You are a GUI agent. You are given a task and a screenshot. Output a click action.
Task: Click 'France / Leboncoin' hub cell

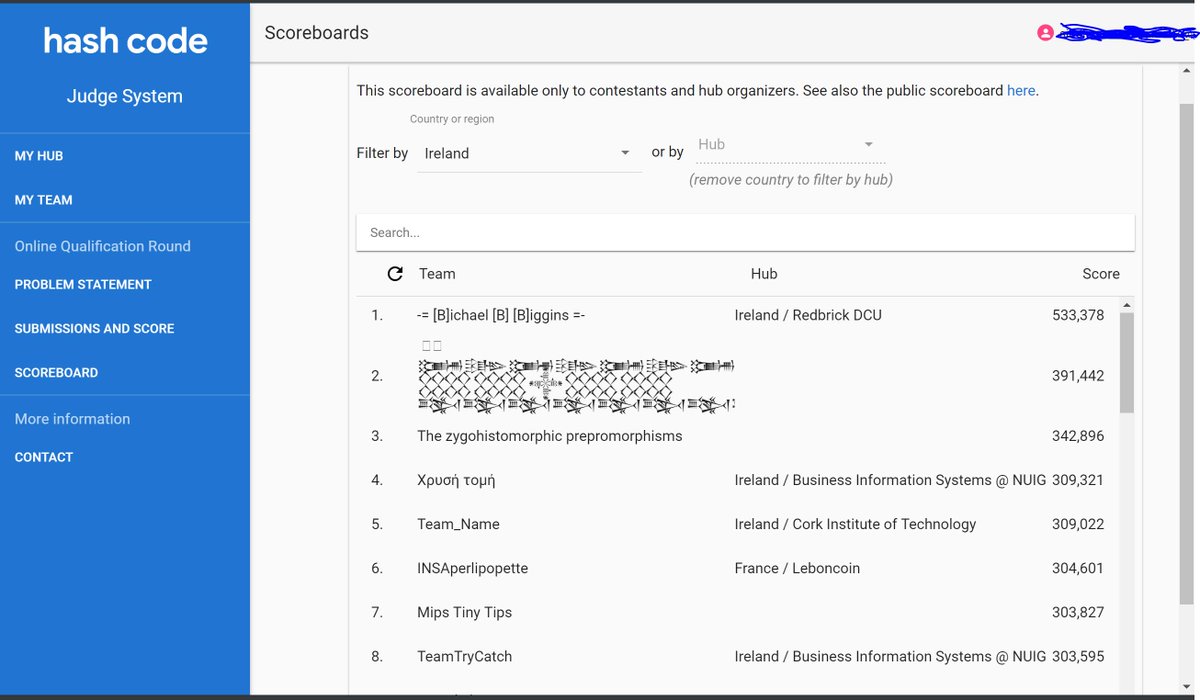797,568
